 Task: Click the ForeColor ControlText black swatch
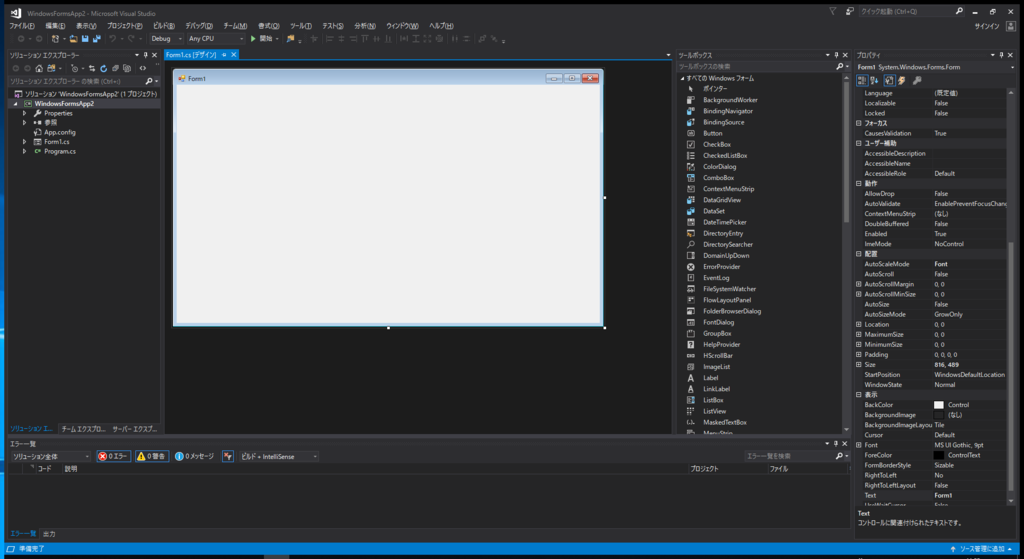pos(938,455)
